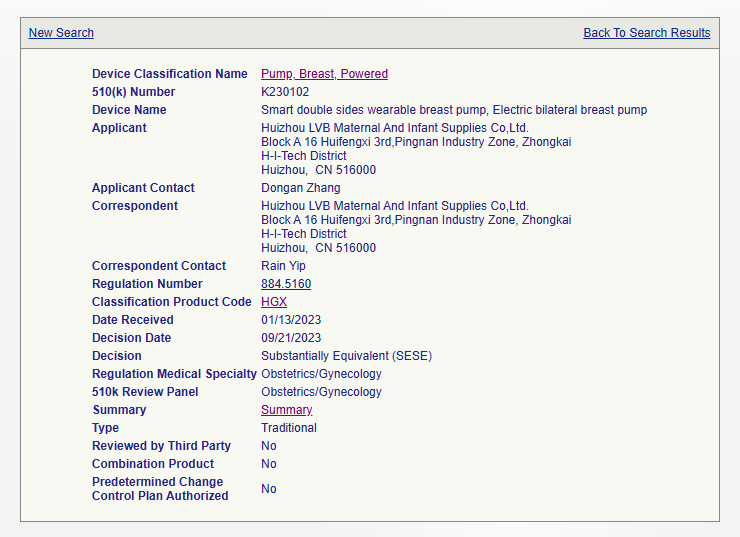Image resolution: width=740 pixels, height=537 pixels.
Task: Click the device name text value
Action: pos(453,110)
